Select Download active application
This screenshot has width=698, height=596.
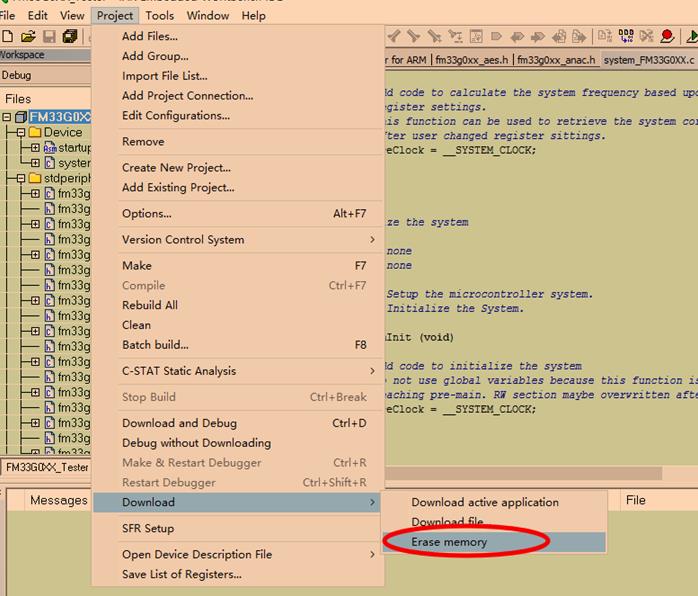pos(485,502)
